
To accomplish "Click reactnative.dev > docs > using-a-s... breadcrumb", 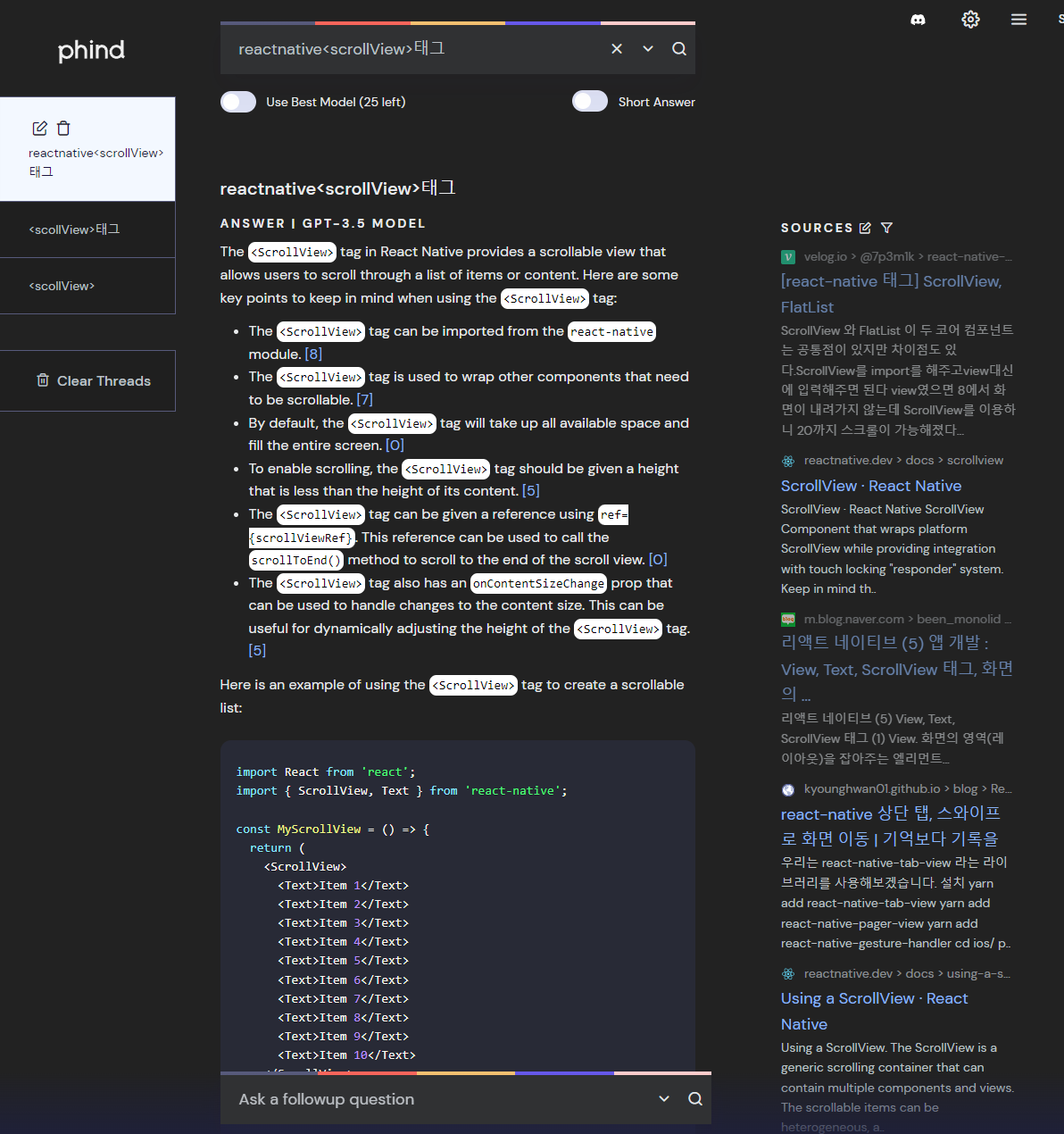I will tap(907, 974).
